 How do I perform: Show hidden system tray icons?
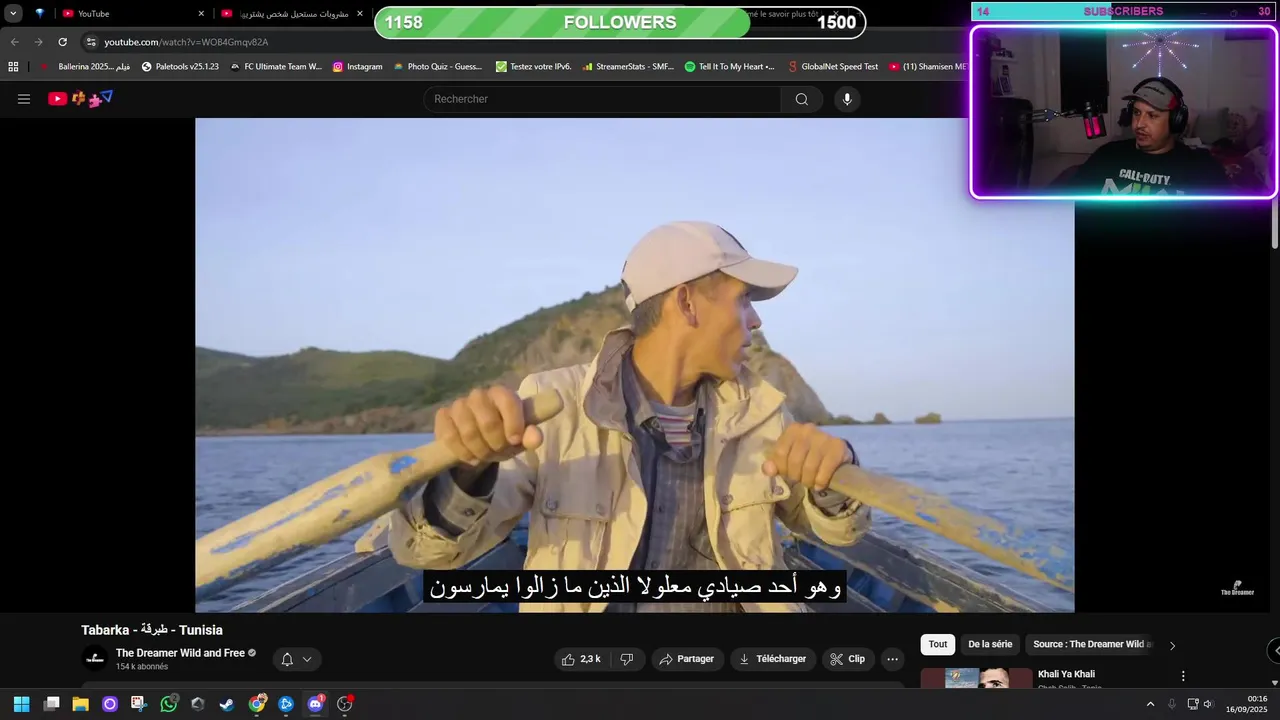click(1150, 704)
